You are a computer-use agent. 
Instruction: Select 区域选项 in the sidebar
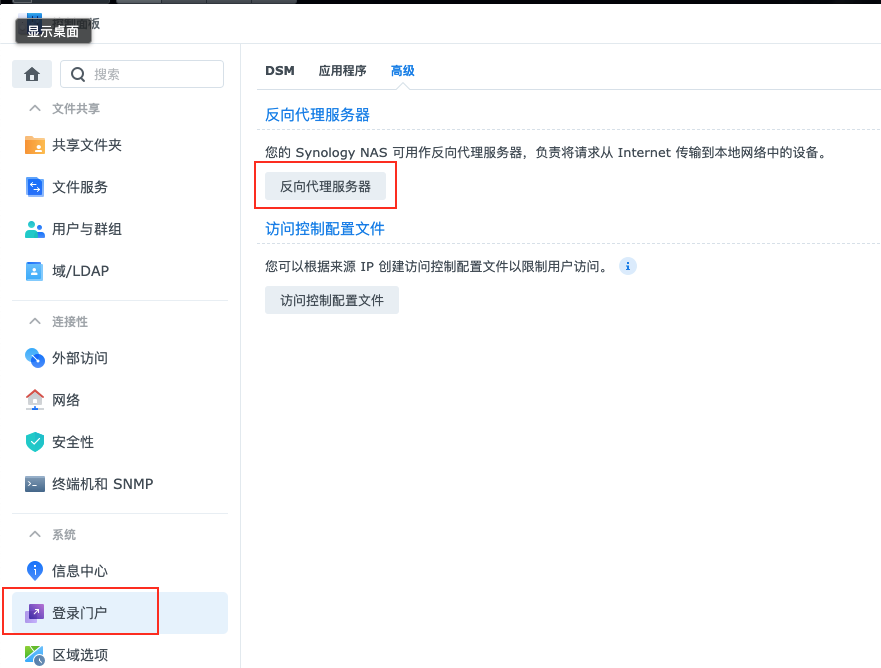tap(80, 655)
